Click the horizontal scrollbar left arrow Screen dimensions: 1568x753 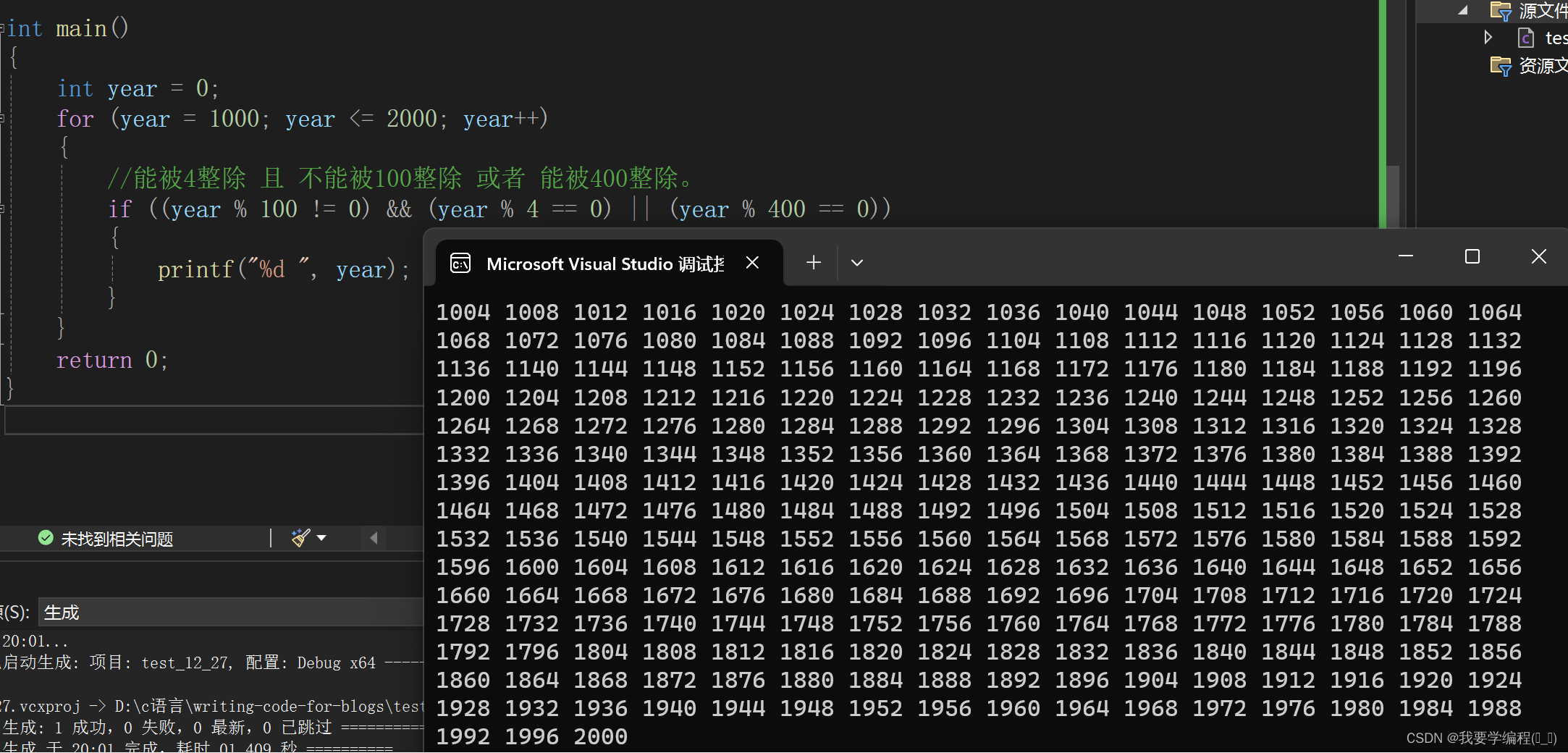(x=374, y=538)
